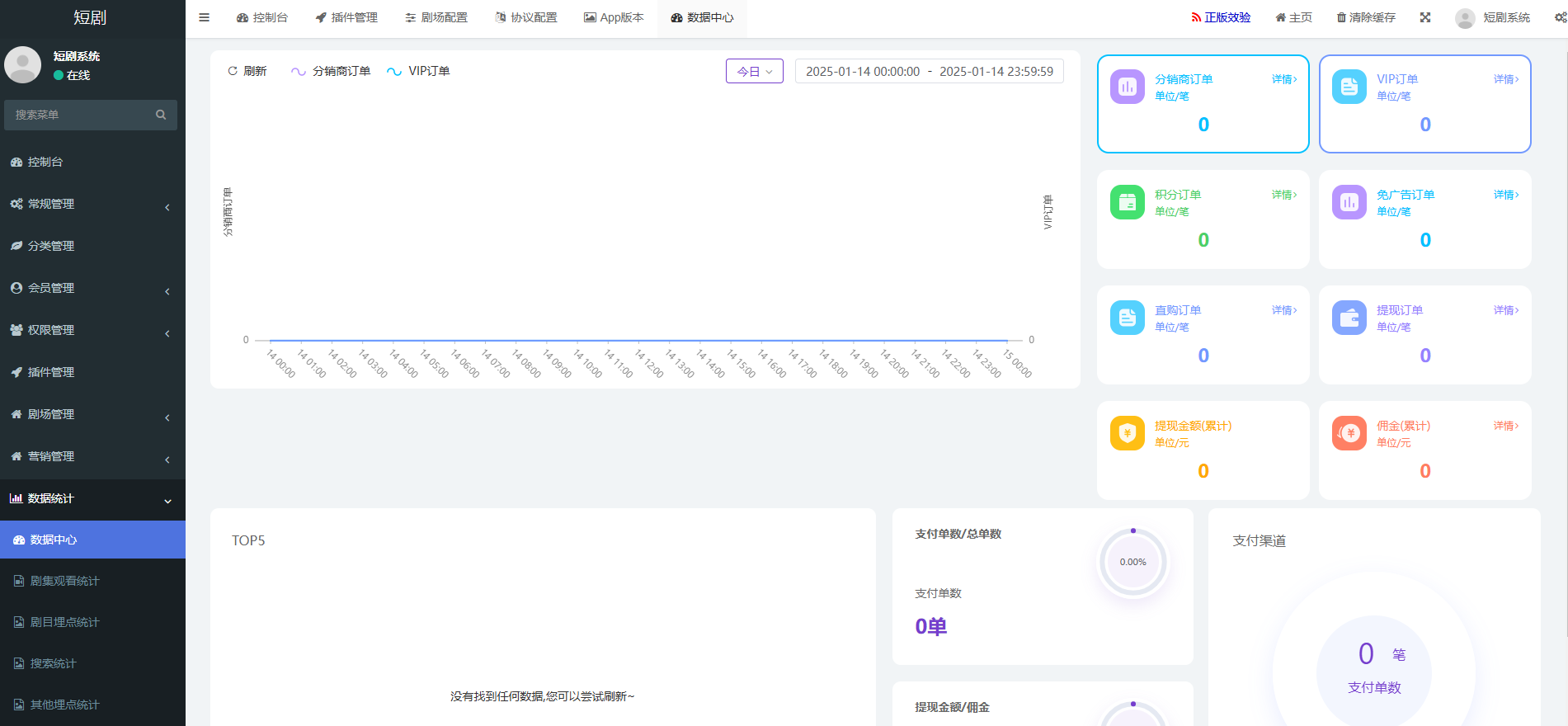Click the purple 分销商订单 card icon

(x=1128, y=87)
